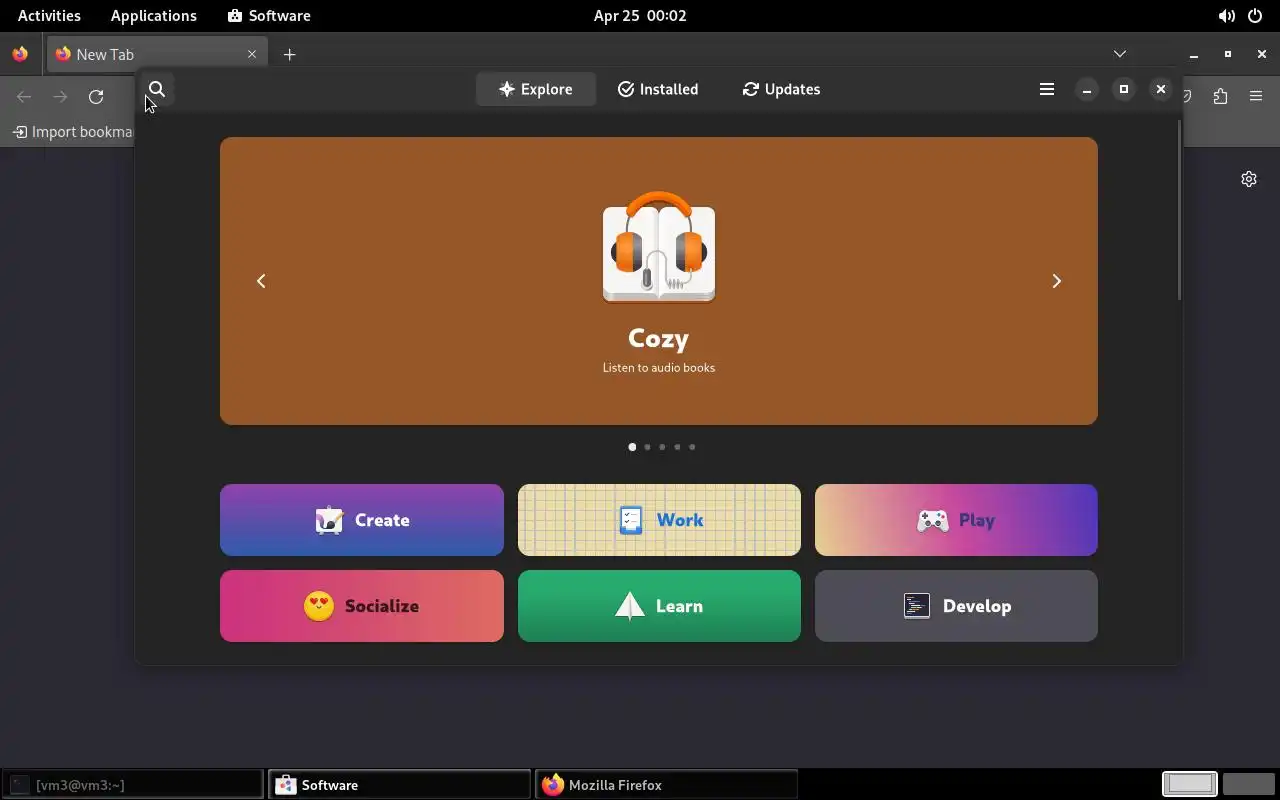Click the Cozy headphones book icon
Viewport: 1280px width, 800px height.
click(659, 246)
